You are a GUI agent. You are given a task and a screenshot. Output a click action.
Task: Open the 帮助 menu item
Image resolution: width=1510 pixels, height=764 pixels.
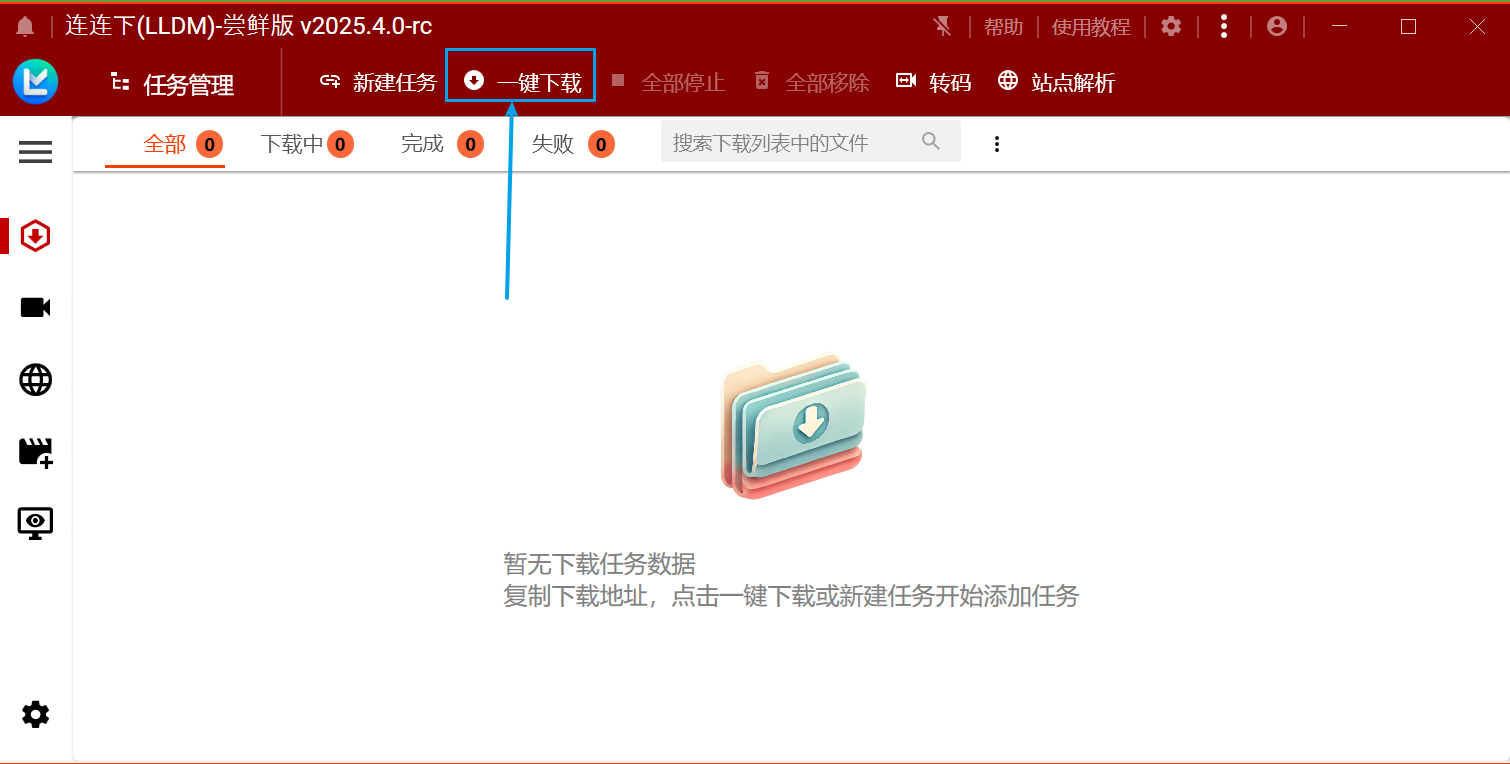click(1003, 26)
